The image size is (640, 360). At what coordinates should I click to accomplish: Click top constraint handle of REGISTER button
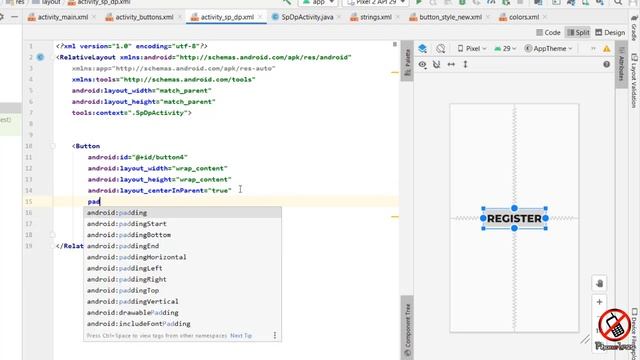tap(514, 208)
